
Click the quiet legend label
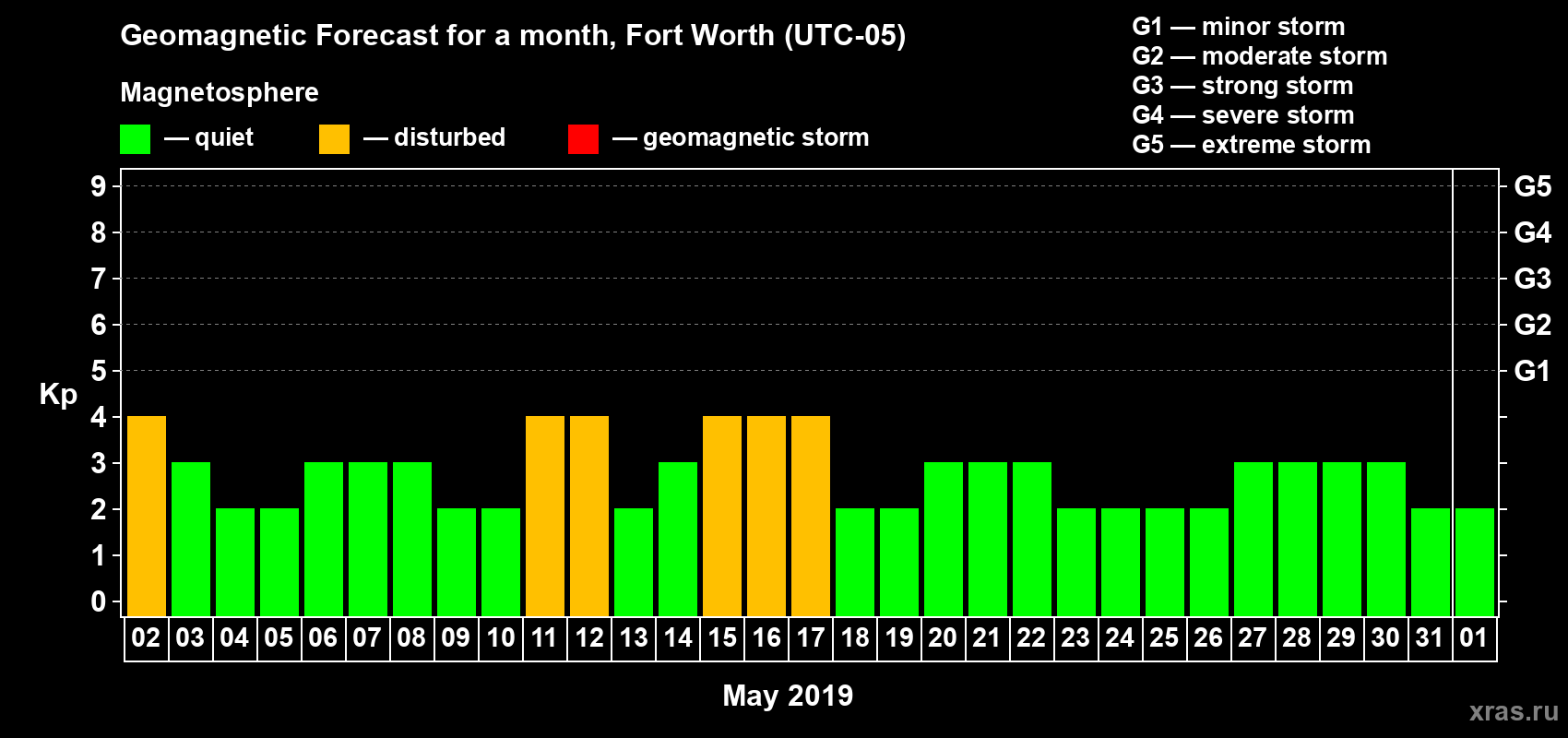(224, 137)
